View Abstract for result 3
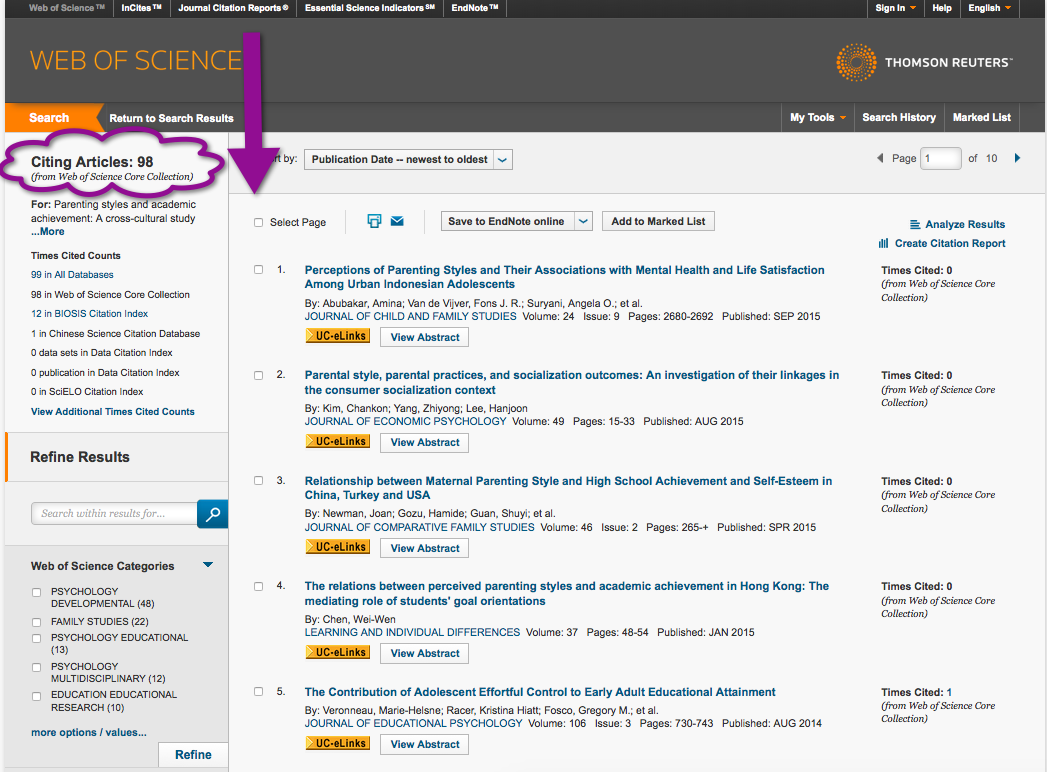The image size is (1047, 772). [x=425, y=548]
